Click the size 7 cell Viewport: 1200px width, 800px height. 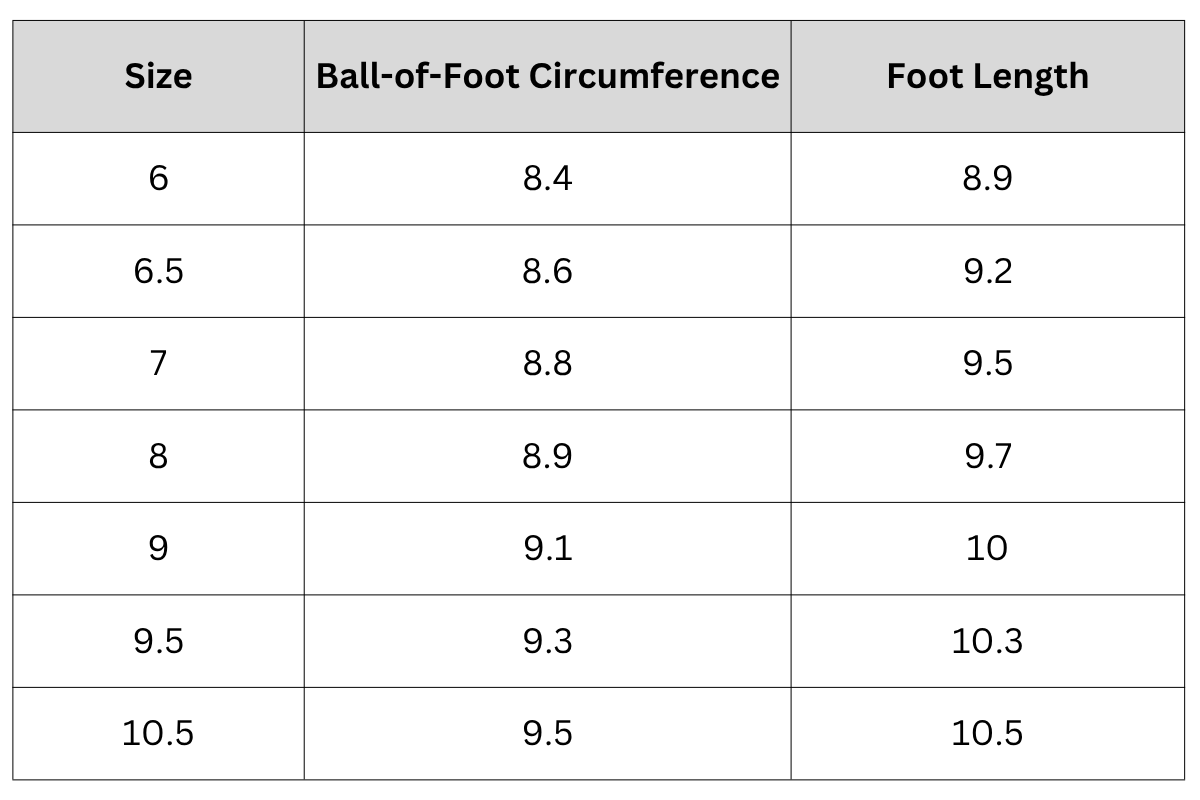(158, 364)
